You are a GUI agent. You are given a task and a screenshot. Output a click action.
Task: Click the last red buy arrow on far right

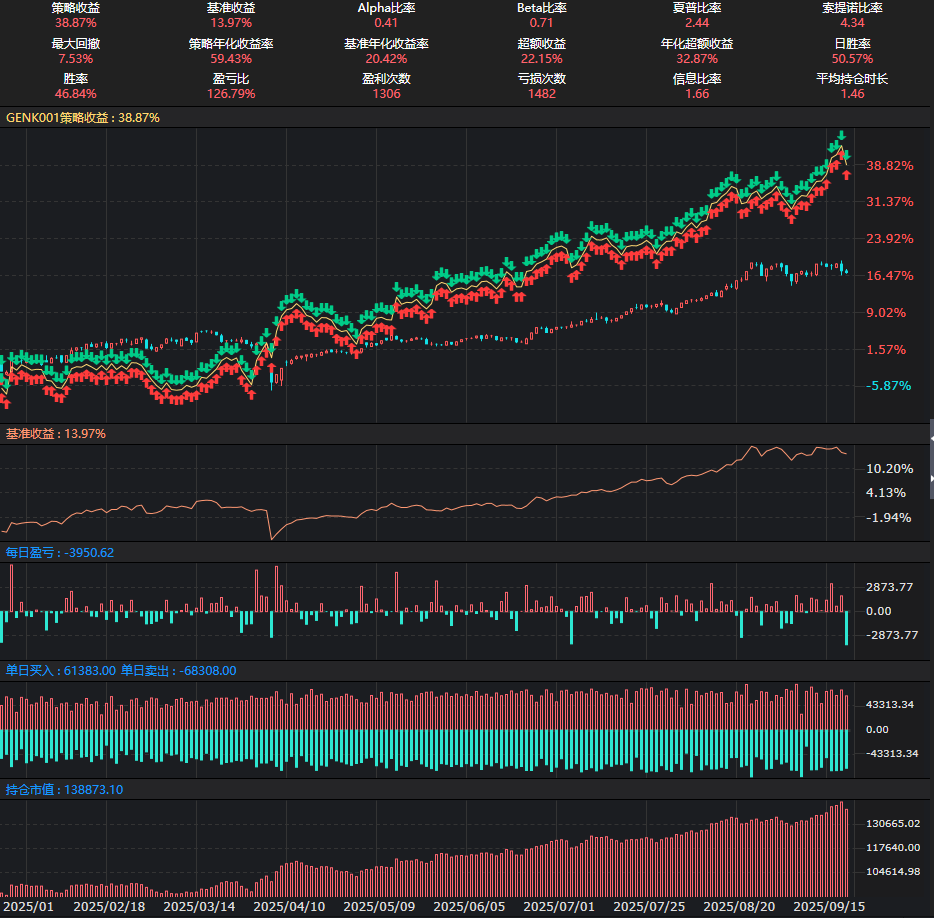tap(846, 175)
